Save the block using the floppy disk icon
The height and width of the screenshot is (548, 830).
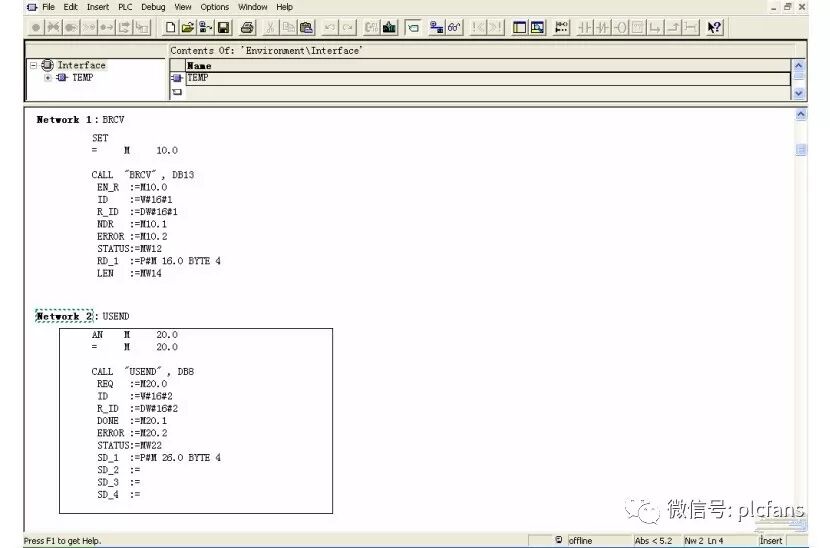point(223,27)
